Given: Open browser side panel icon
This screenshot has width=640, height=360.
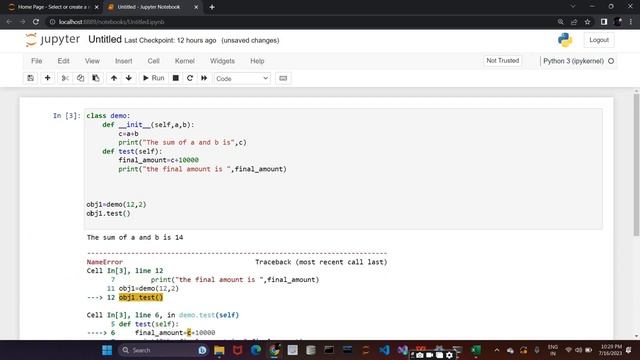Looking at the screenshot, I should (604, 22).
